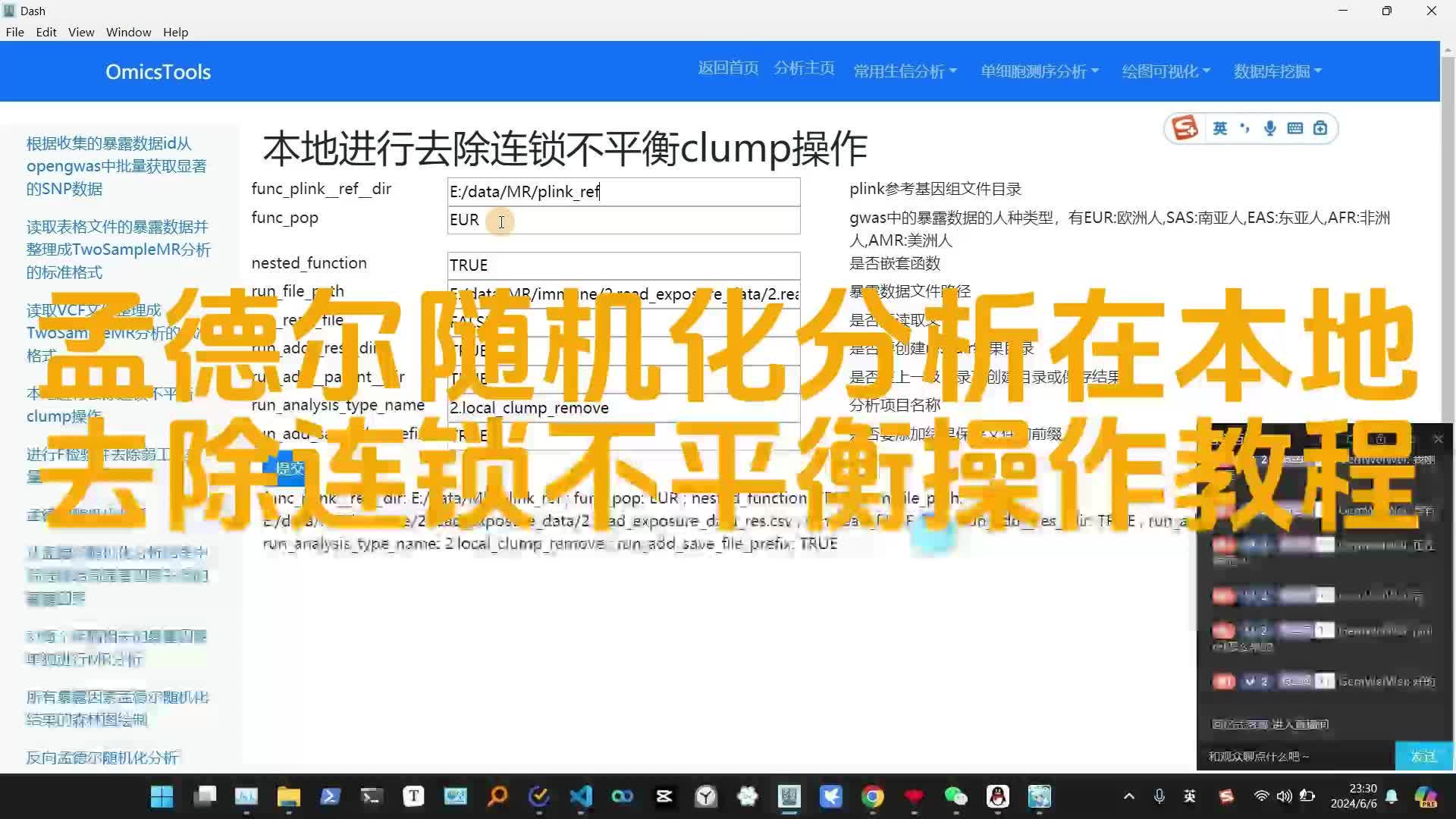The image size is (1456, 819).
Task: Select the Sogou voice input microphone
Action: (x=1269, y=128)
